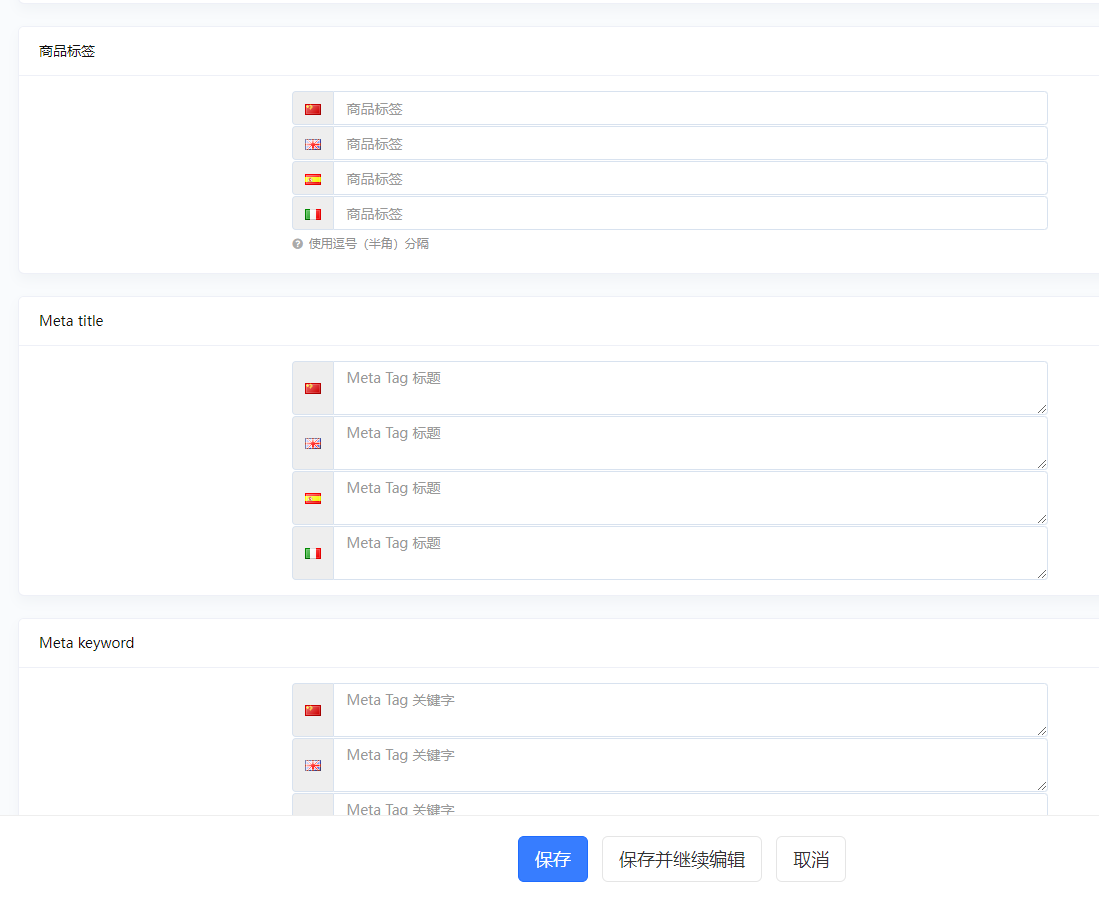Click resize handle of English Meta Tag 关键字 textarea

point(1042,786)
